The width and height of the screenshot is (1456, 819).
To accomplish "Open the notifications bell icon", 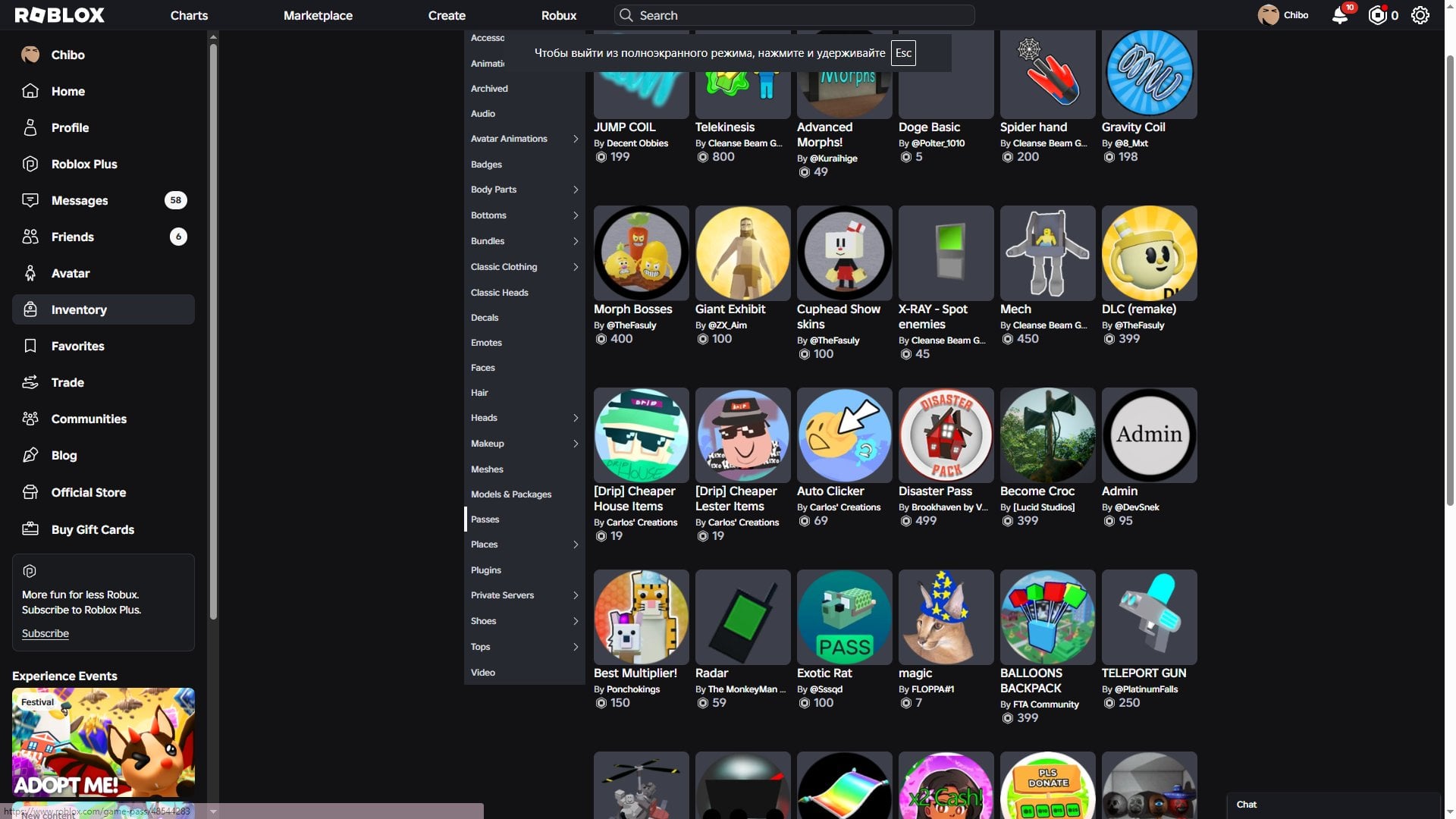I will click(x=1340, y=15).
